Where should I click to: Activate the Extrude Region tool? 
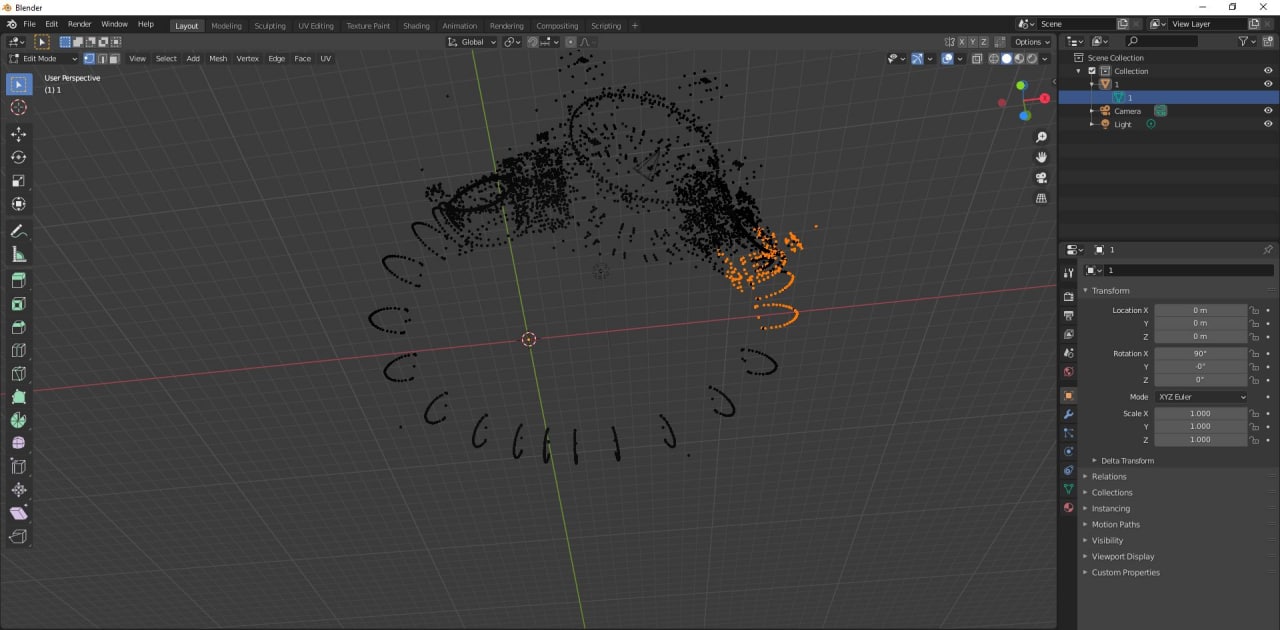click(x=18, y=281)
